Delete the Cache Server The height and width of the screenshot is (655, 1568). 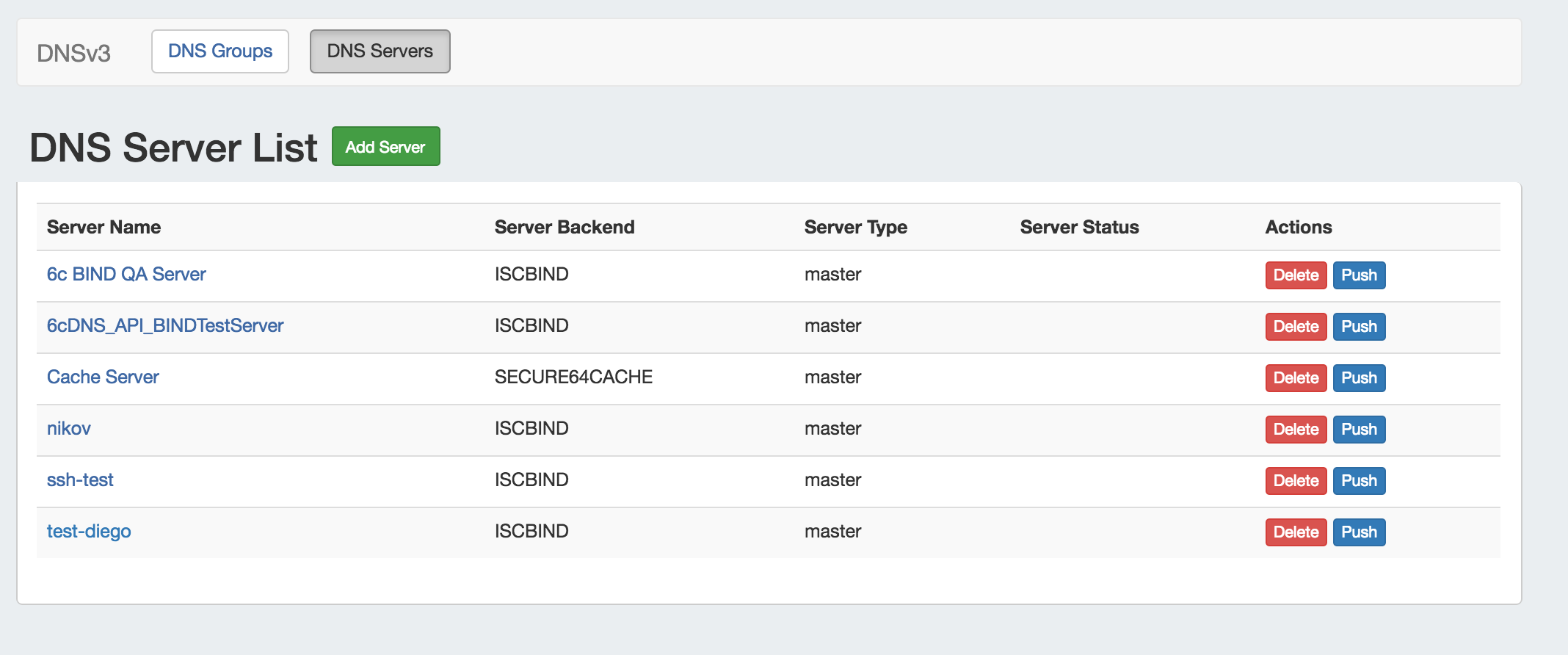point(1296,378)
